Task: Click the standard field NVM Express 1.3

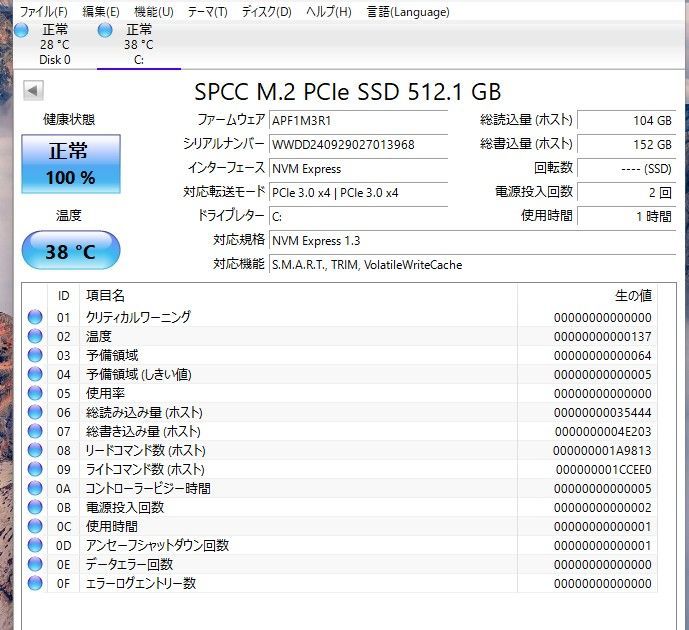Action: (x=472, y=241)
